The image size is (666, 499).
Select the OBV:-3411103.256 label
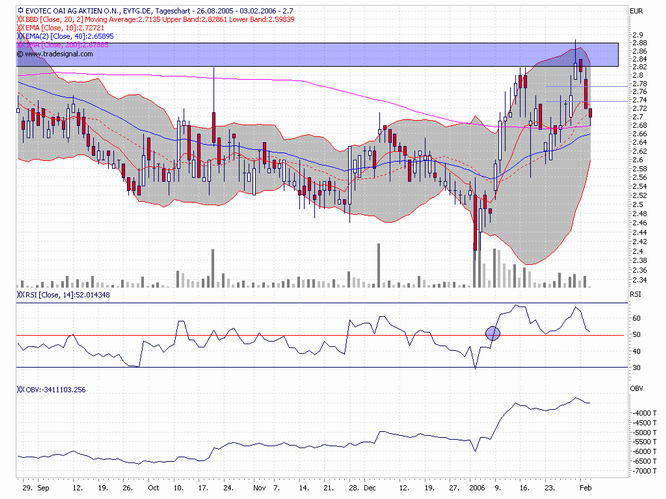click(x=56, y=389)
